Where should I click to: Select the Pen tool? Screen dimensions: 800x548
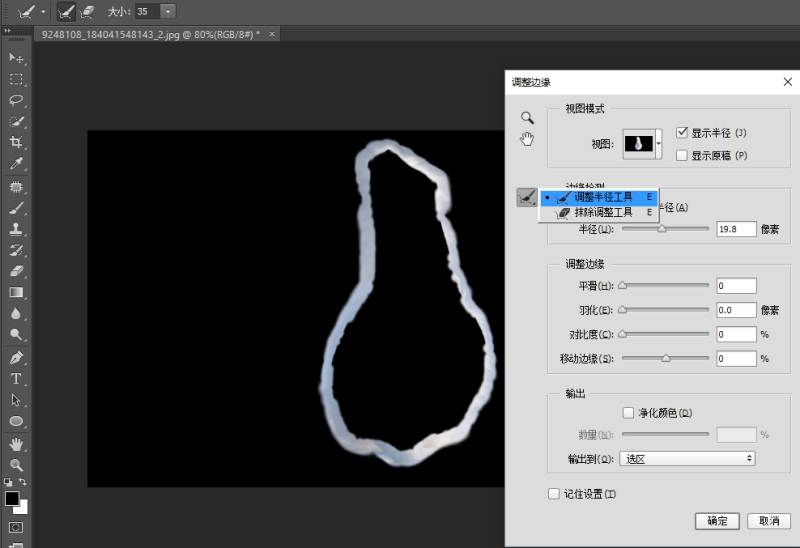[16, 358]
